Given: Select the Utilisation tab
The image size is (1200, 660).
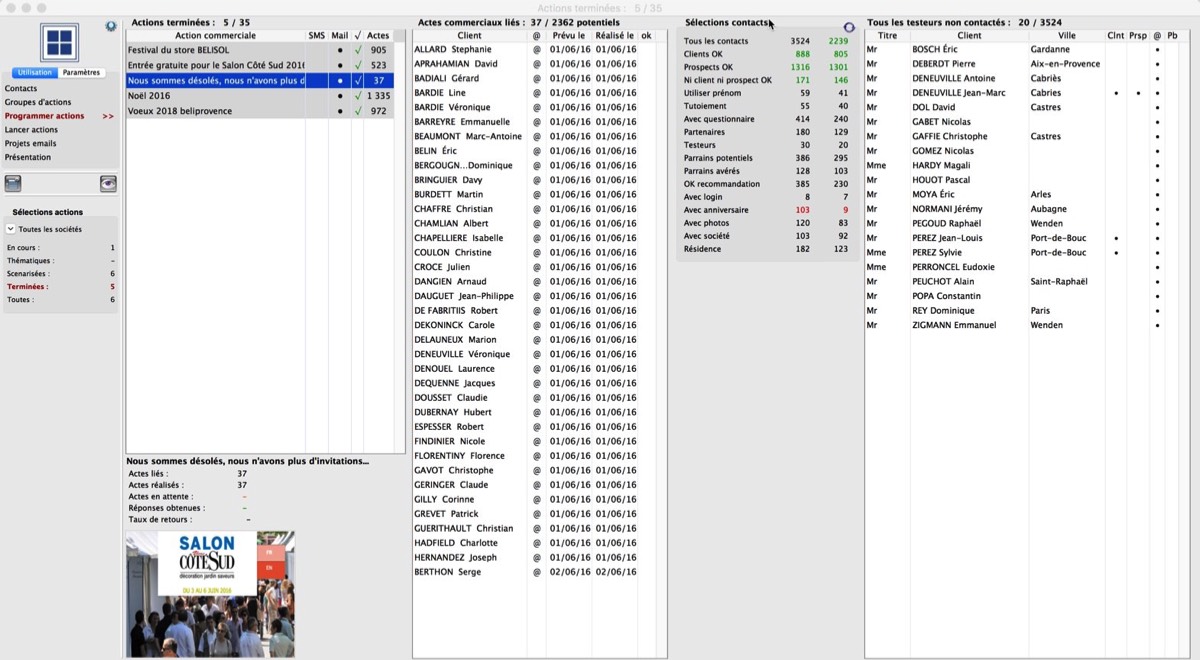Looking at the screenshot, I should click(x=35, y=73).
